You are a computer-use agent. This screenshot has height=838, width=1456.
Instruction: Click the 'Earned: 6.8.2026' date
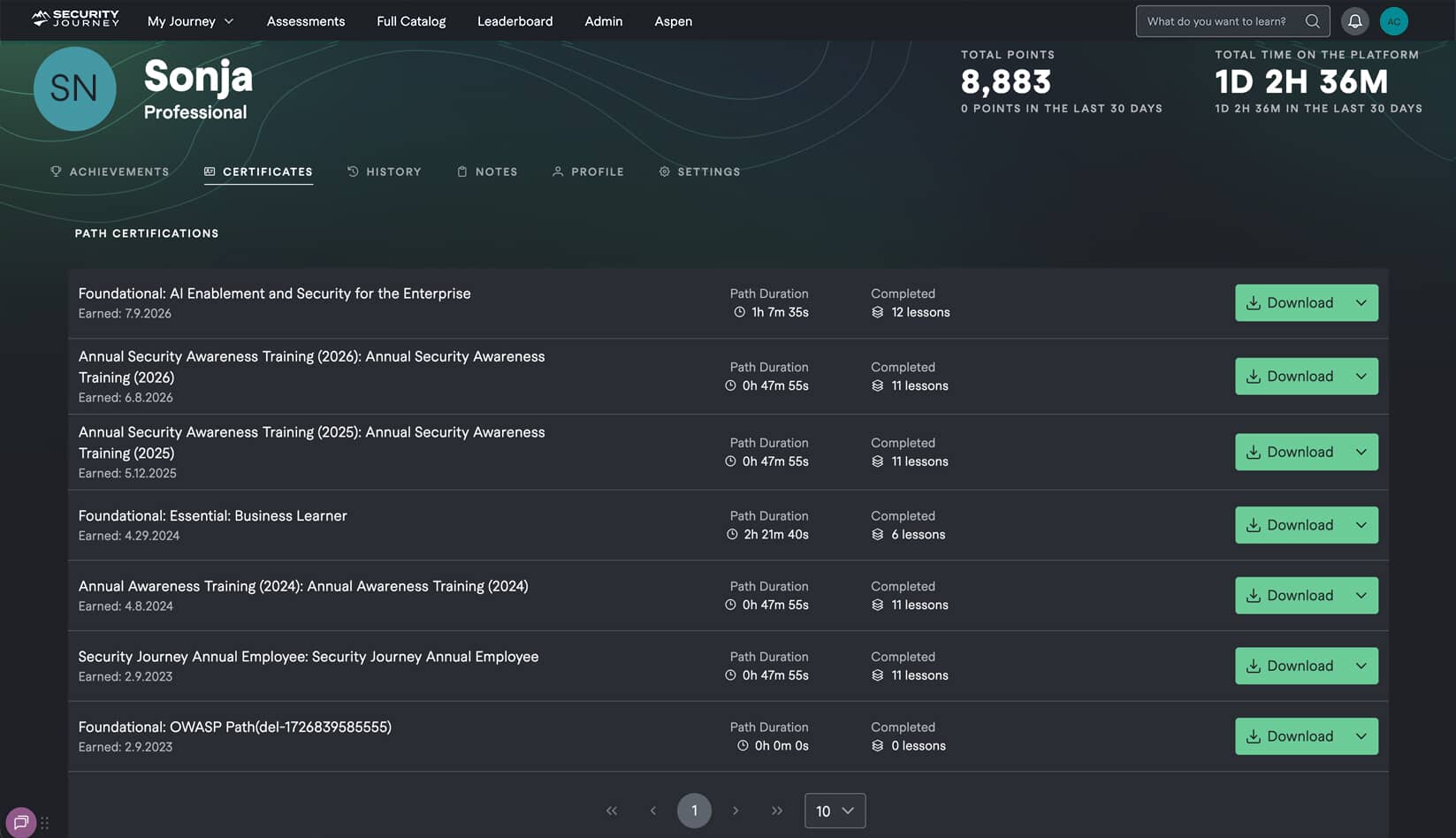pyautogui.click(x=126, y=398)
